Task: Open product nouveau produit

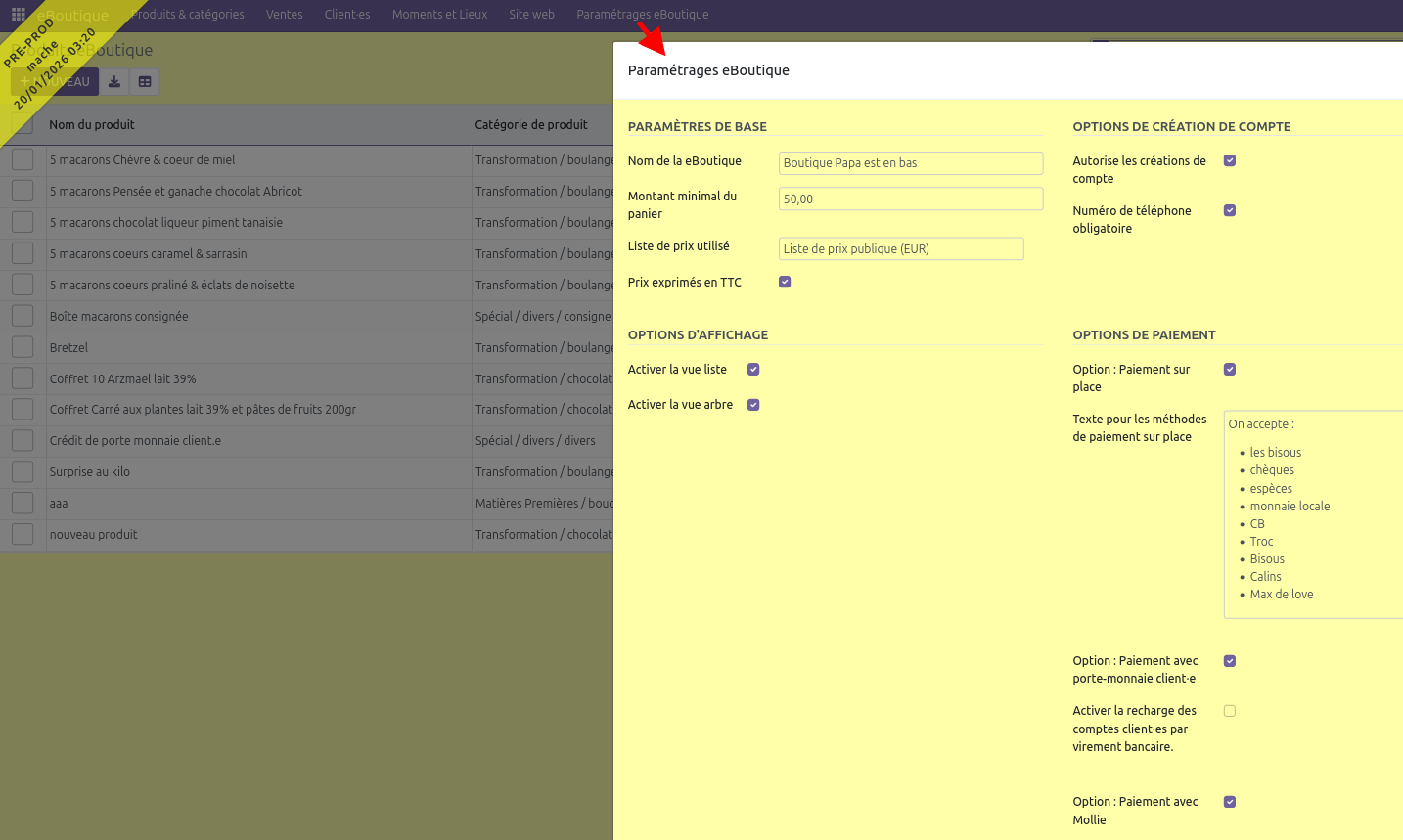Action: coord(94,535)
